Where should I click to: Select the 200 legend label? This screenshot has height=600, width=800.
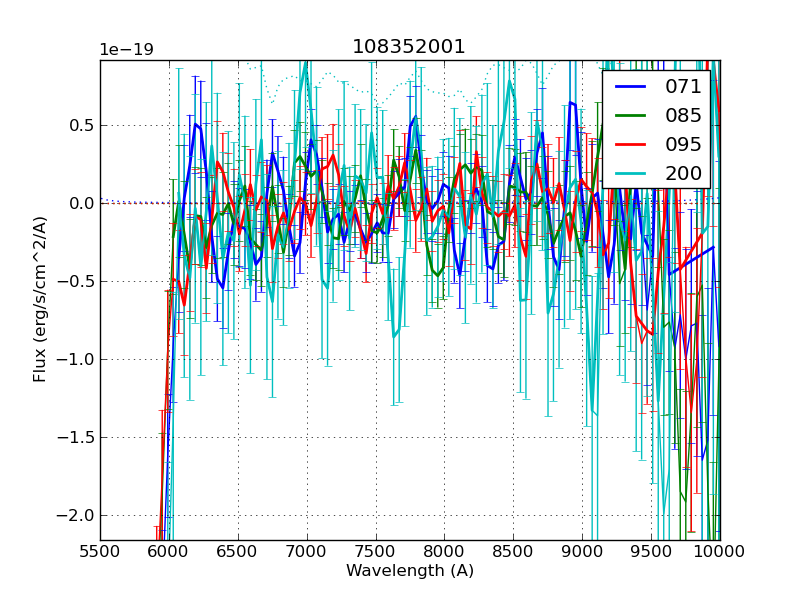pyautogui.click(x=683, y=173)
